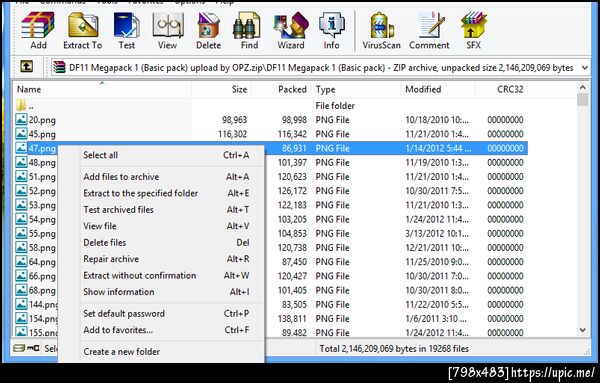This screenshot has height=383, width=600.
Task: Click the 53.png file icon
Action: pos(21,204)
